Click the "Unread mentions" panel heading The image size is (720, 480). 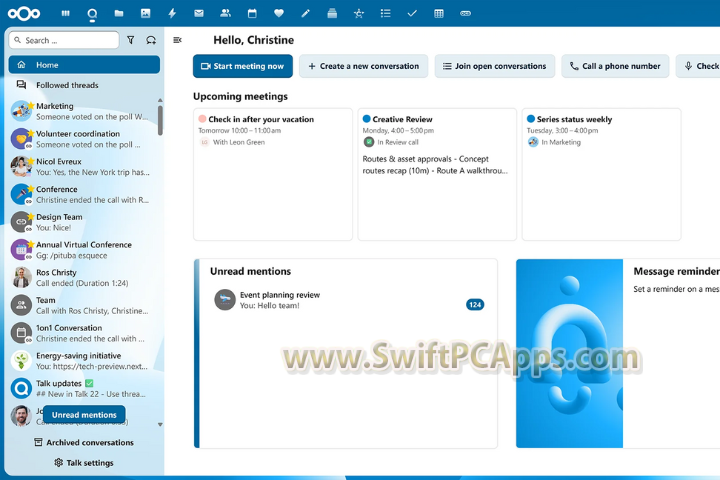(x=250, y=271)
